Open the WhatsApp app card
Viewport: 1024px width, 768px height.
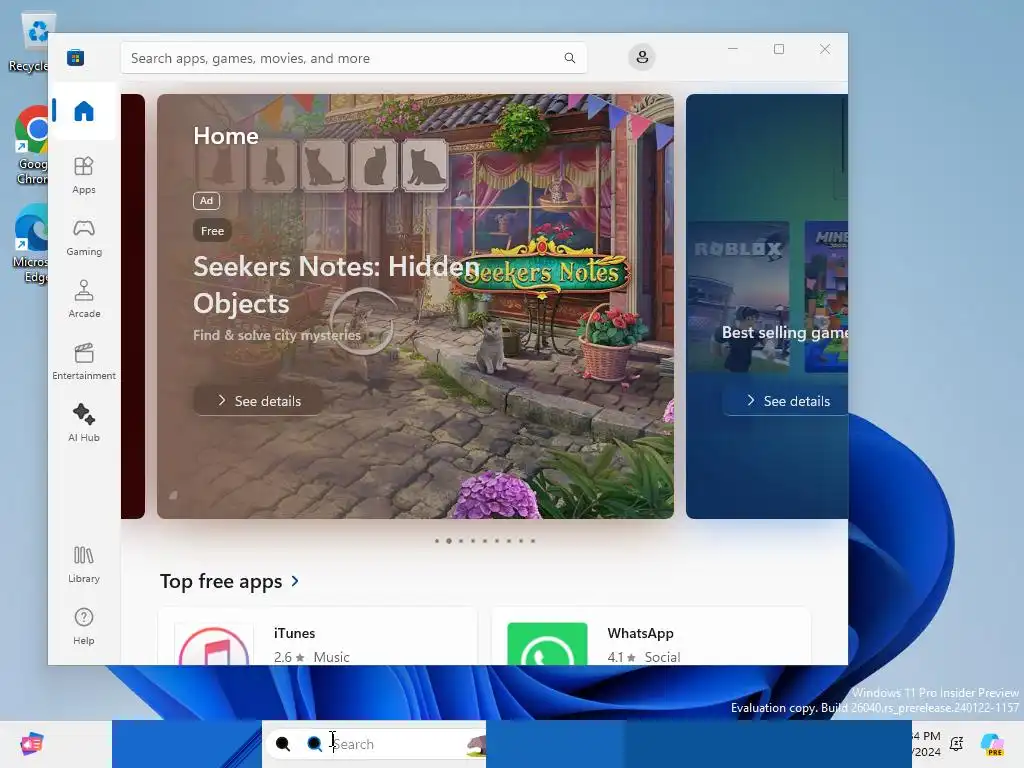pos(651,637)
